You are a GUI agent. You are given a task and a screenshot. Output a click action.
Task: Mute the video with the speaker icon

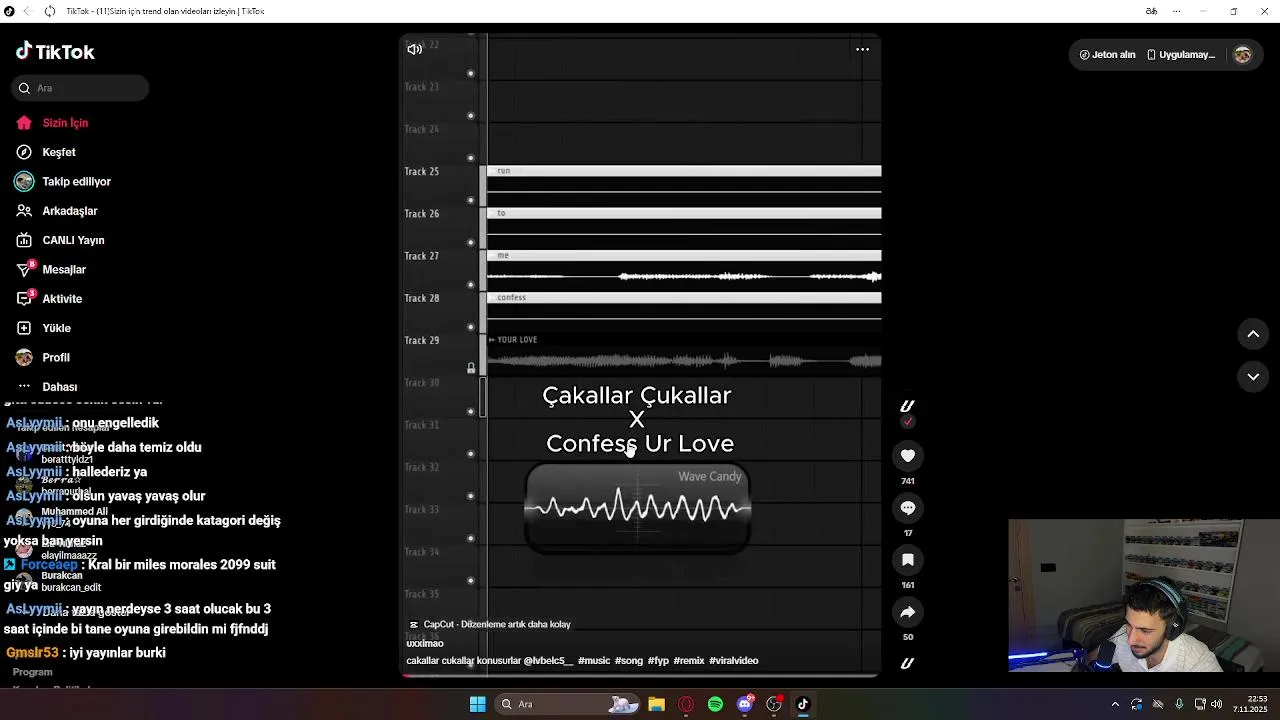[x=414, y=49]
